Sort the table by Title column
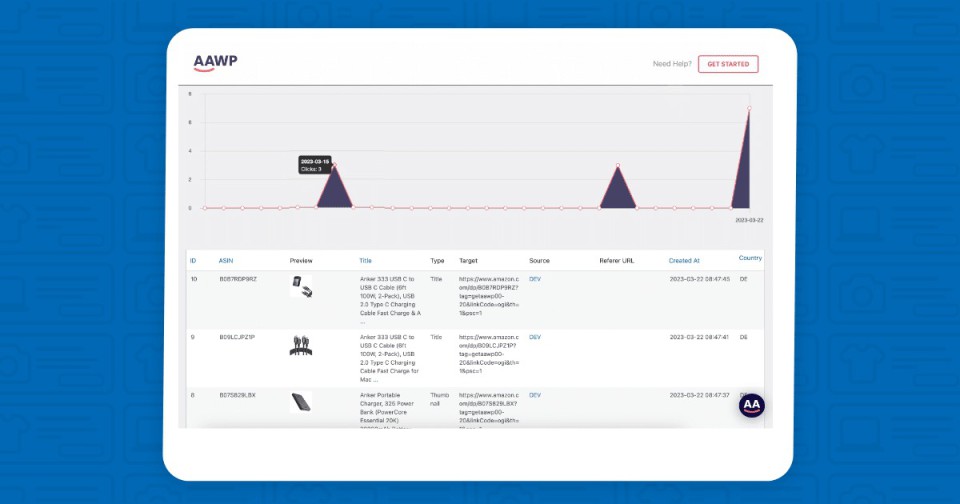Image resolution: width=960 pixels, height=504 pixels. point(365,261)
